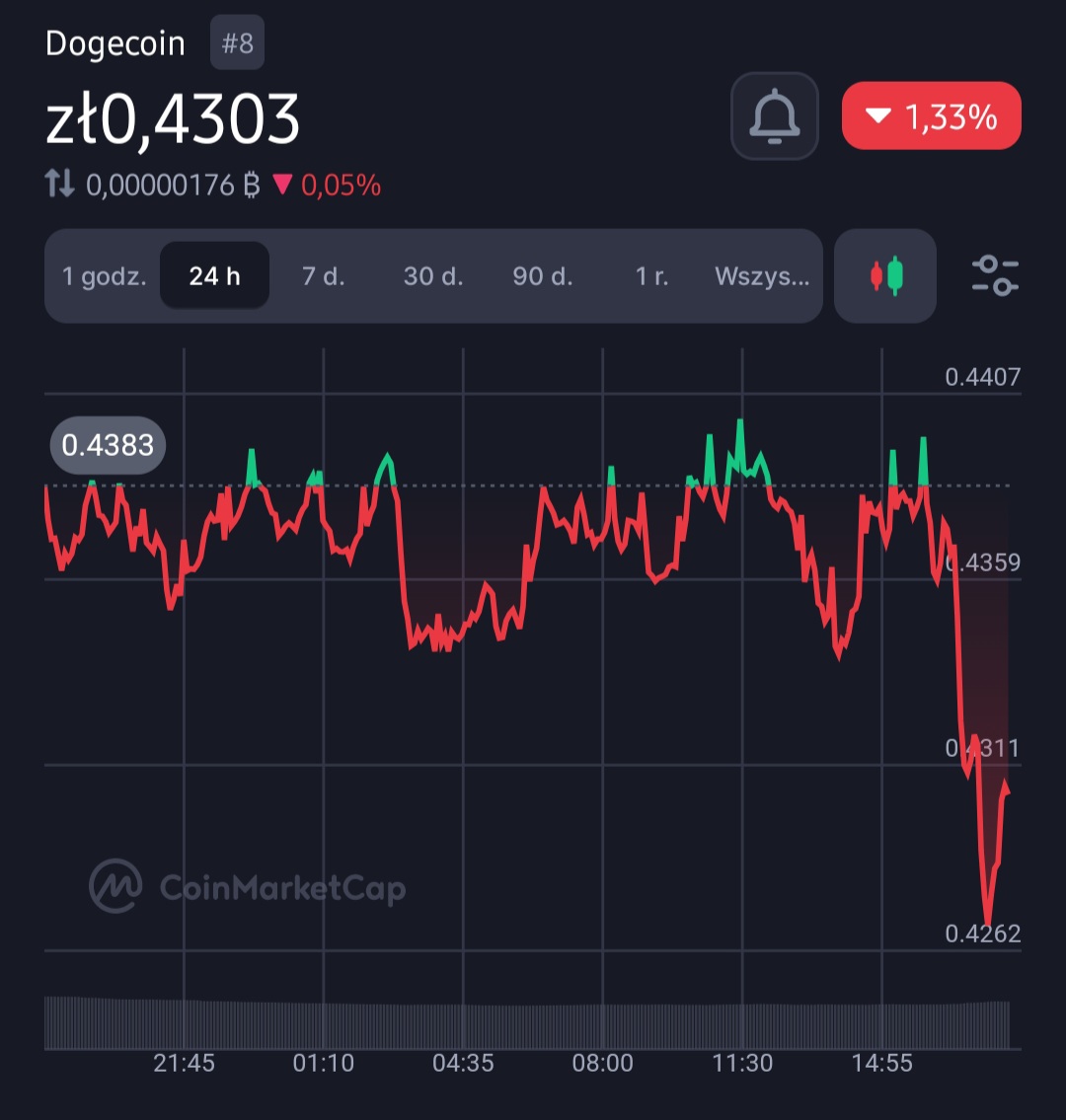Tap the 11:30 time axis label
The height and width of the screenshot is (1120, 1066).
[742, 1063]
